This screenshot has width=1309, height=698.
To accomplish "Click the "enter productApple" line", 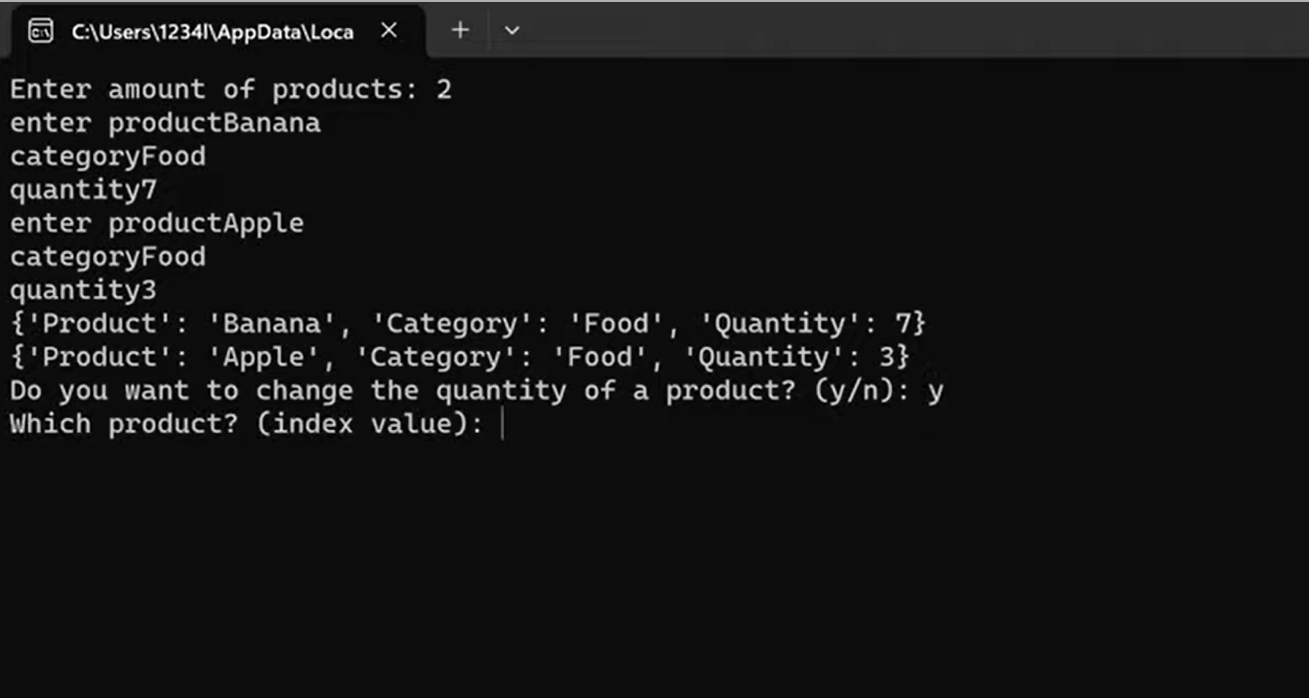I will point(157,223).
